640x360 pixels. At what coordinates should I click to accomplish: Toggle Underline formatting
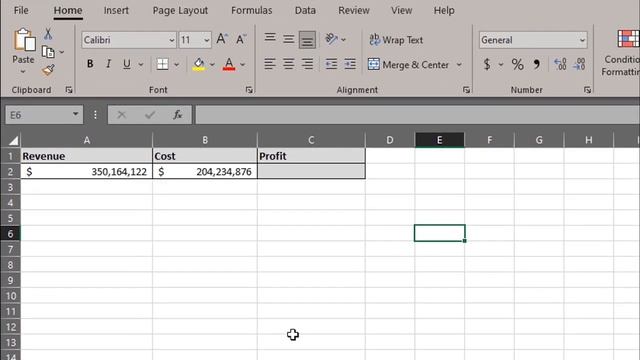pos(127,64)
